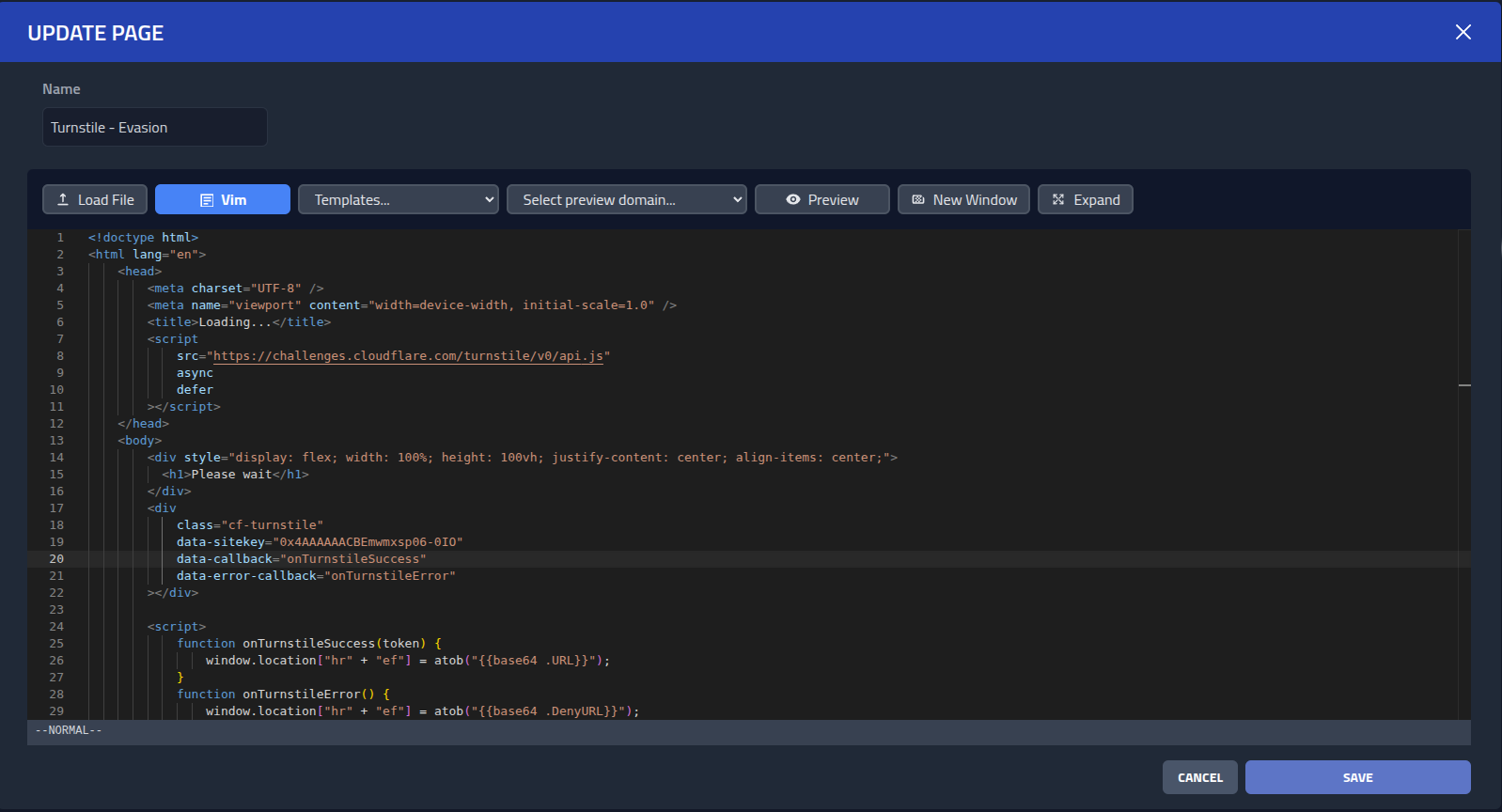Image resolution: width=1502 pixels, height=812 pixels.
Task: Click the --NORMAL-- vim status bar
Action: 749,730
